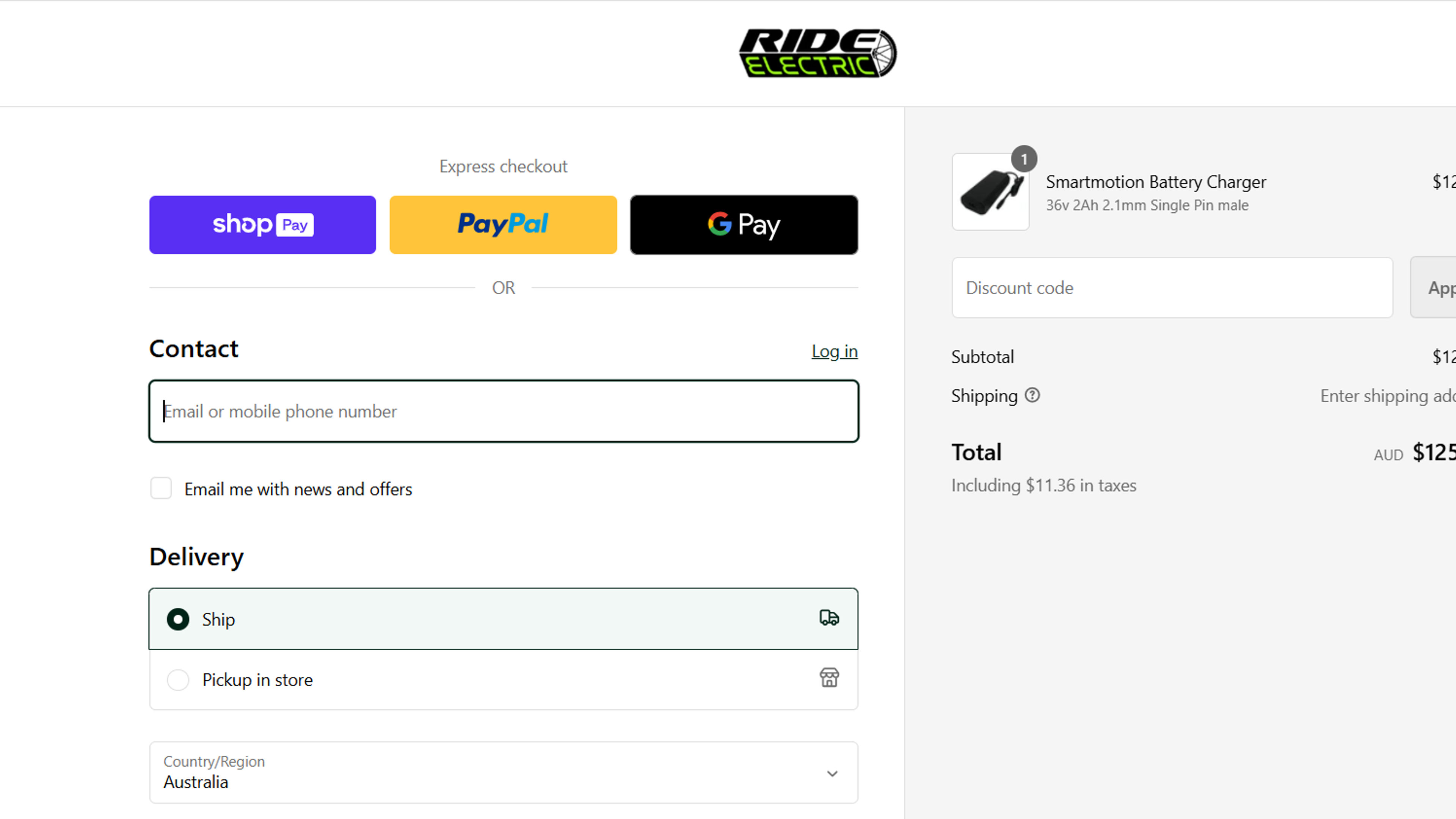Tick Email me with news and offers

[161, 488]
